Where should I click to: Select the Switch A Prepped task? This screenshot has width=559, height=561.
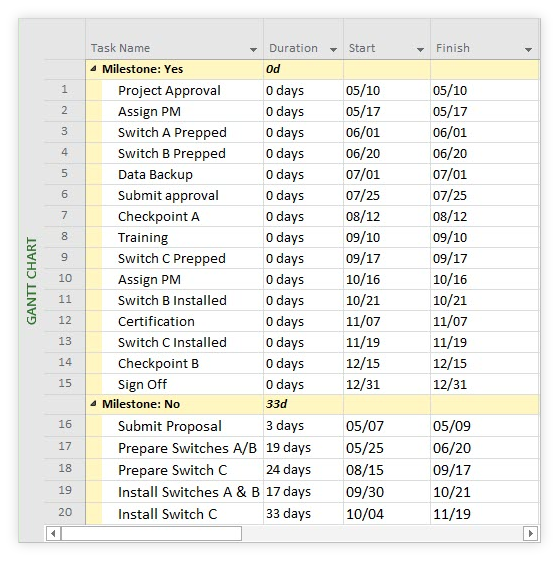[172, 133]
